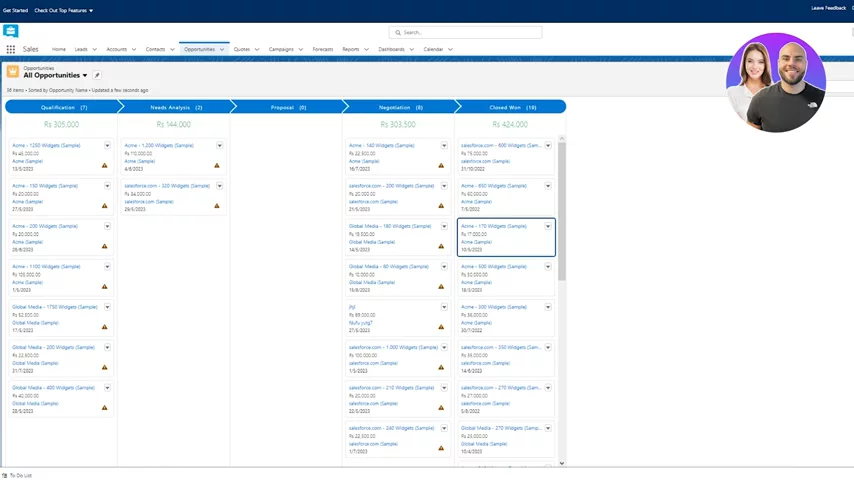Open actions menu on Acme - 170 Widgets card
854x480 pixels.
[548, 226]
